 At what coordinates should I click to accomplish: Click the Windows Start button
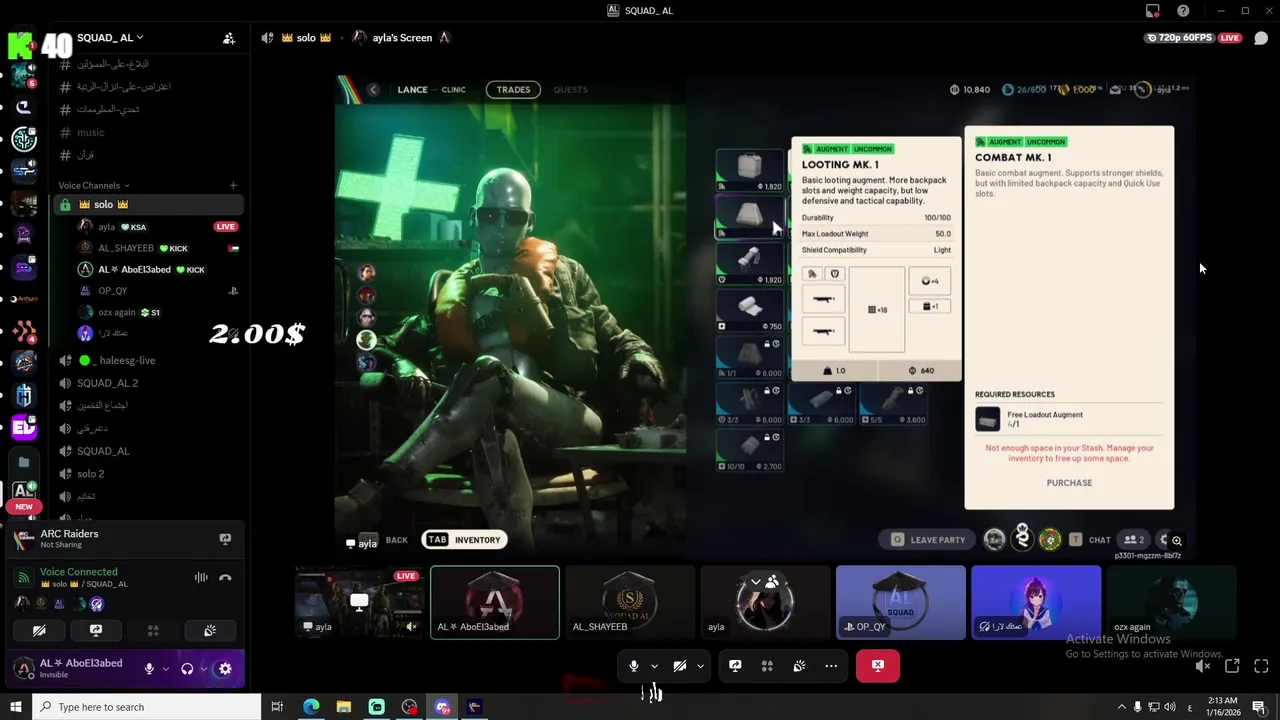15,707
